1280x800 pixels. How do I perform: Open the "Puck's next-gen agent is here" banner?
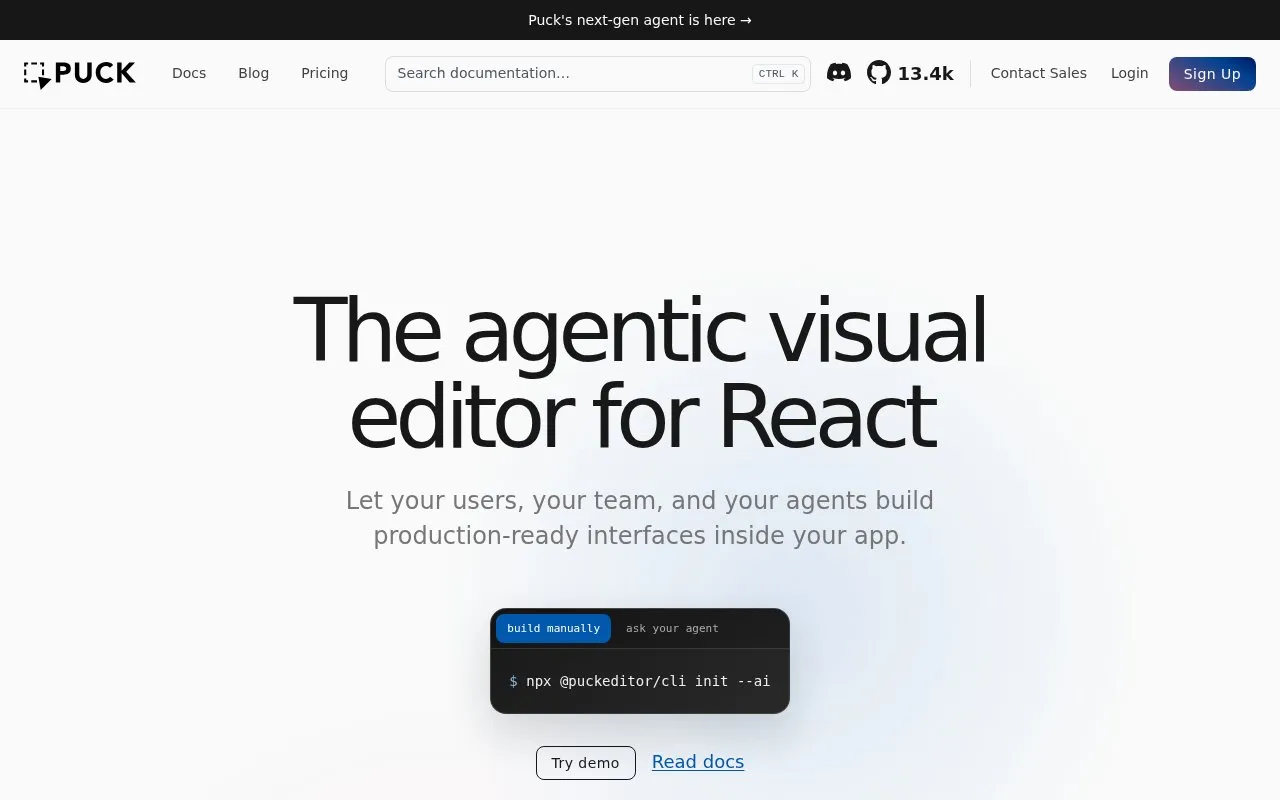640,20
